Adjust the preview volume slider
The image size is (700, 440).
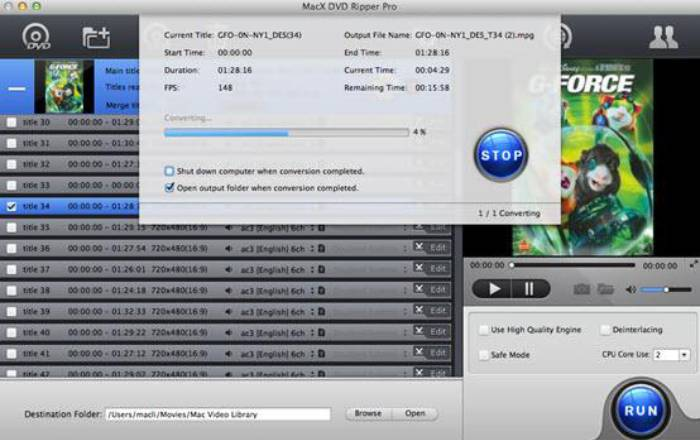pos(666,290)
